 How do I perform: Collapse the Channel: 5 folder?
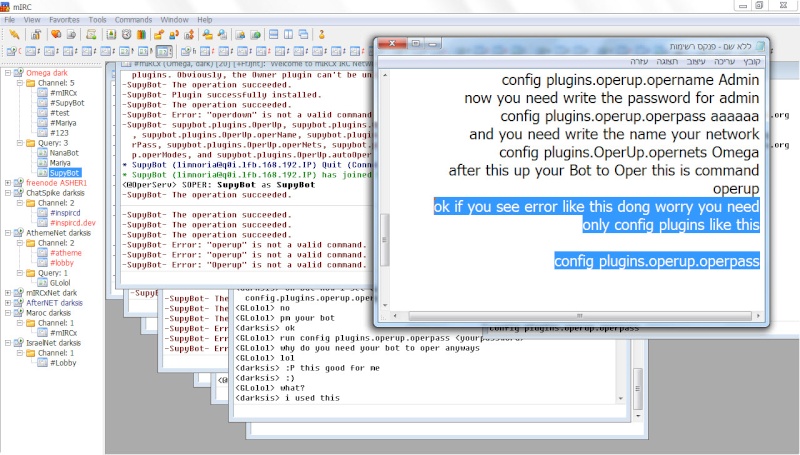tap(20, 83)
